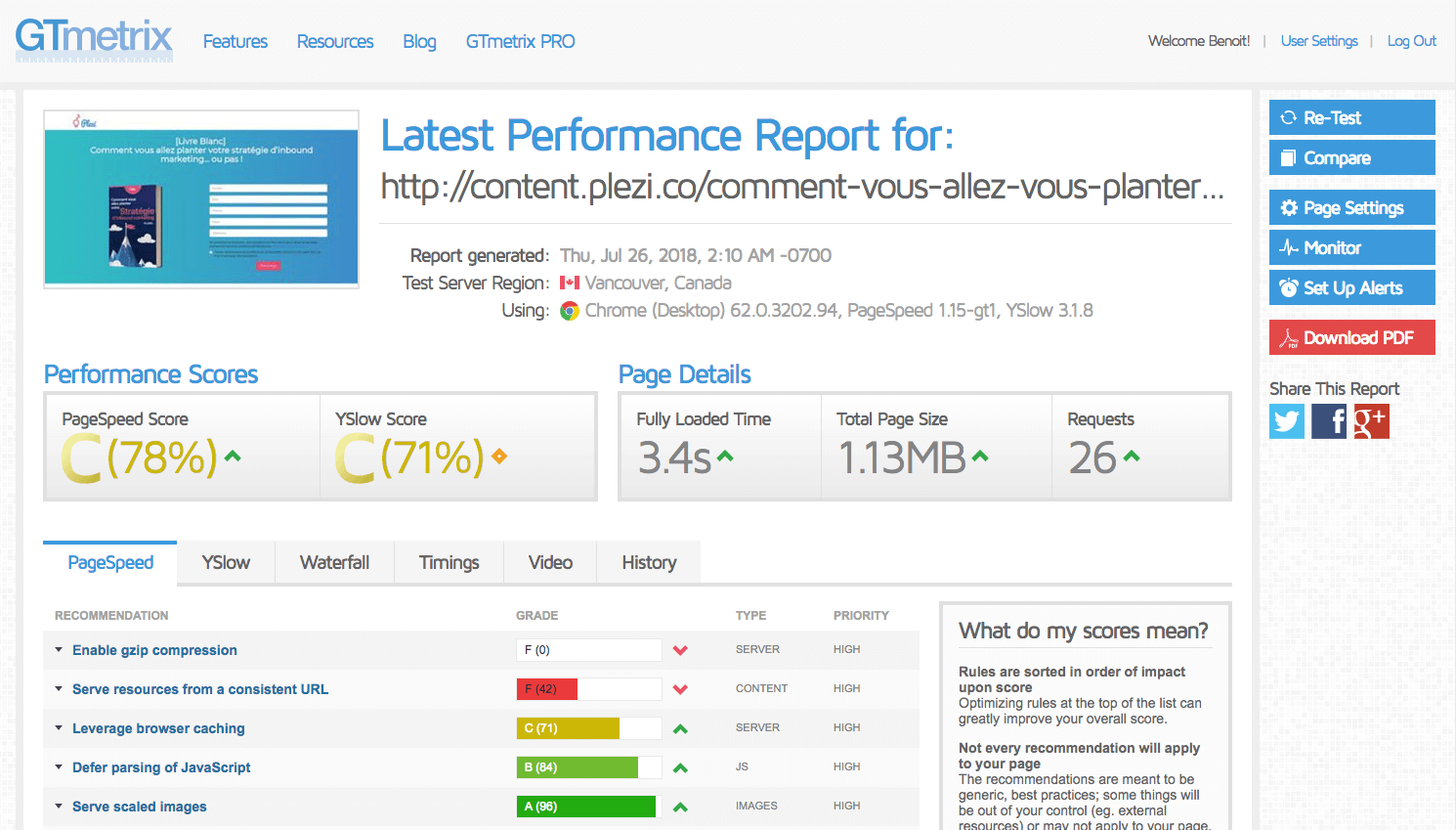Click the Log Out link

[x=1412, y=41]
